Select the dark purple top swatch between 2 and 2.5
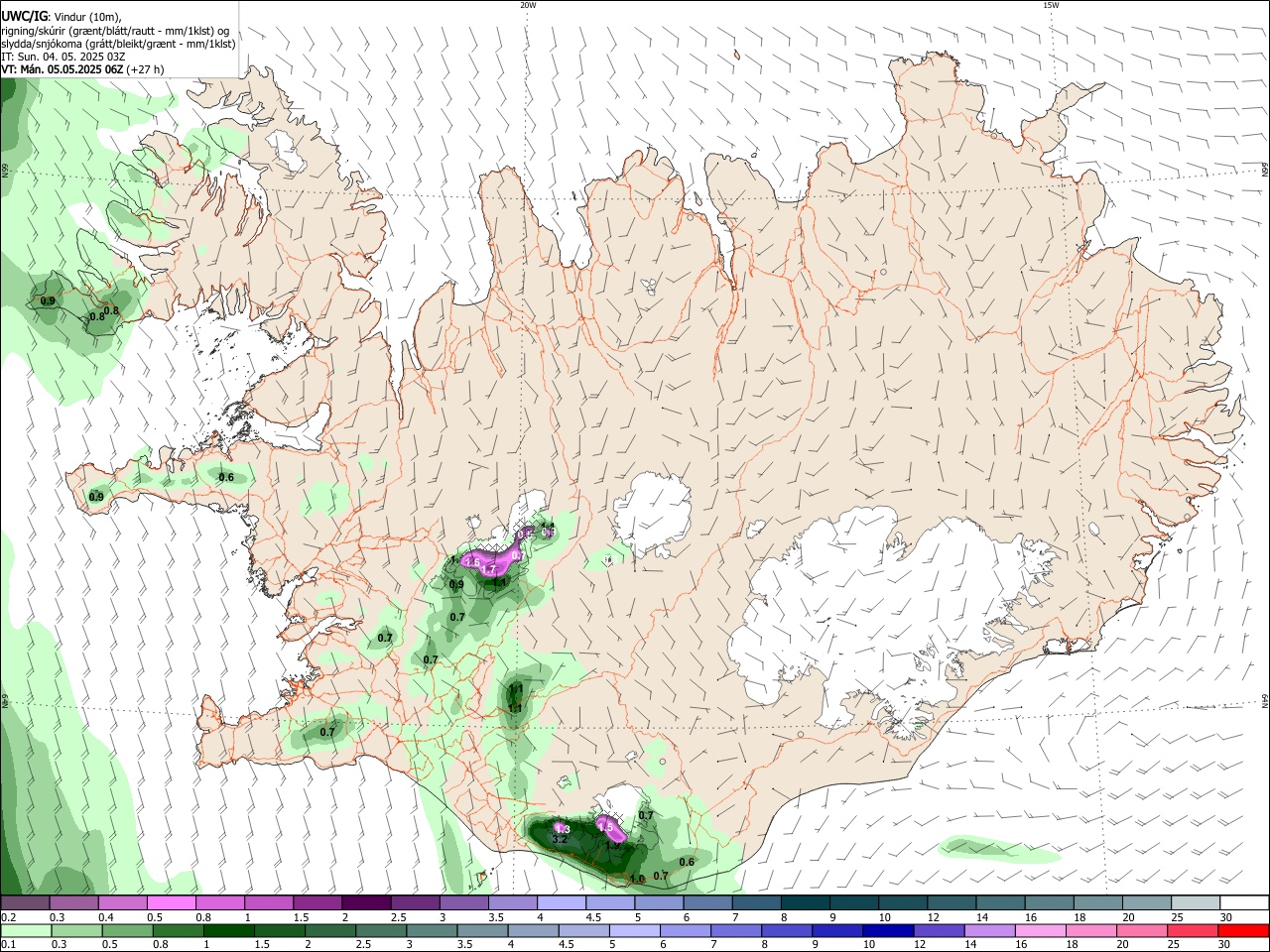Screen dimensions: 1270x952 point(366,903)
